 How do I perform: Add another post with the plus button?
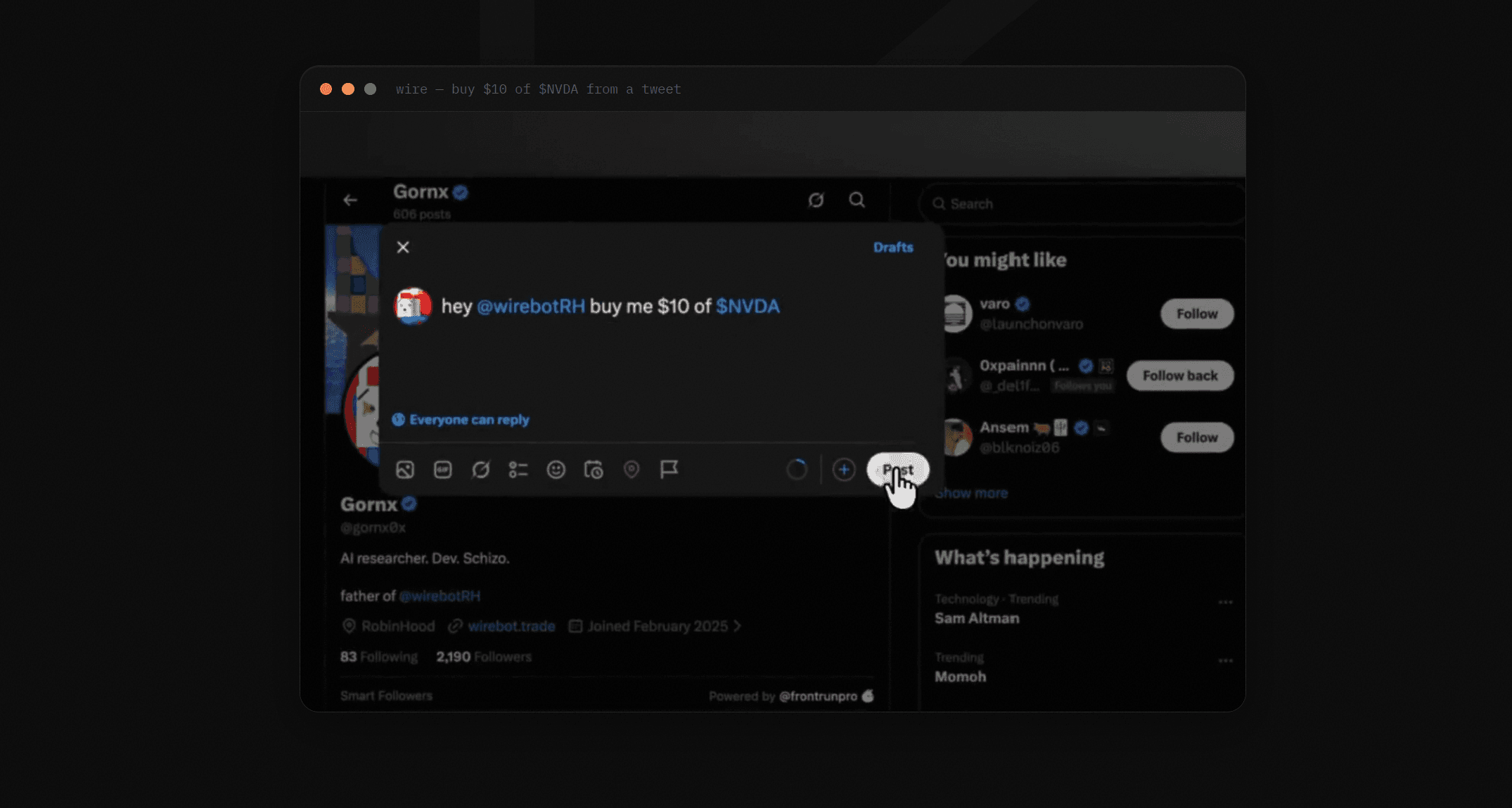pyautogui.click(x=844, y=470)
